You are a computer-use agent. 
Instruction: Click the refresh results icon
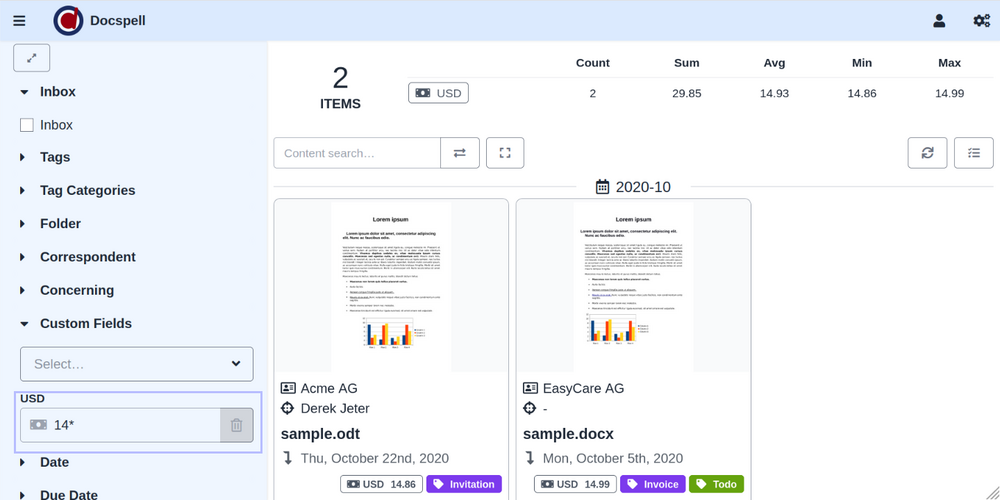[927, 153]
